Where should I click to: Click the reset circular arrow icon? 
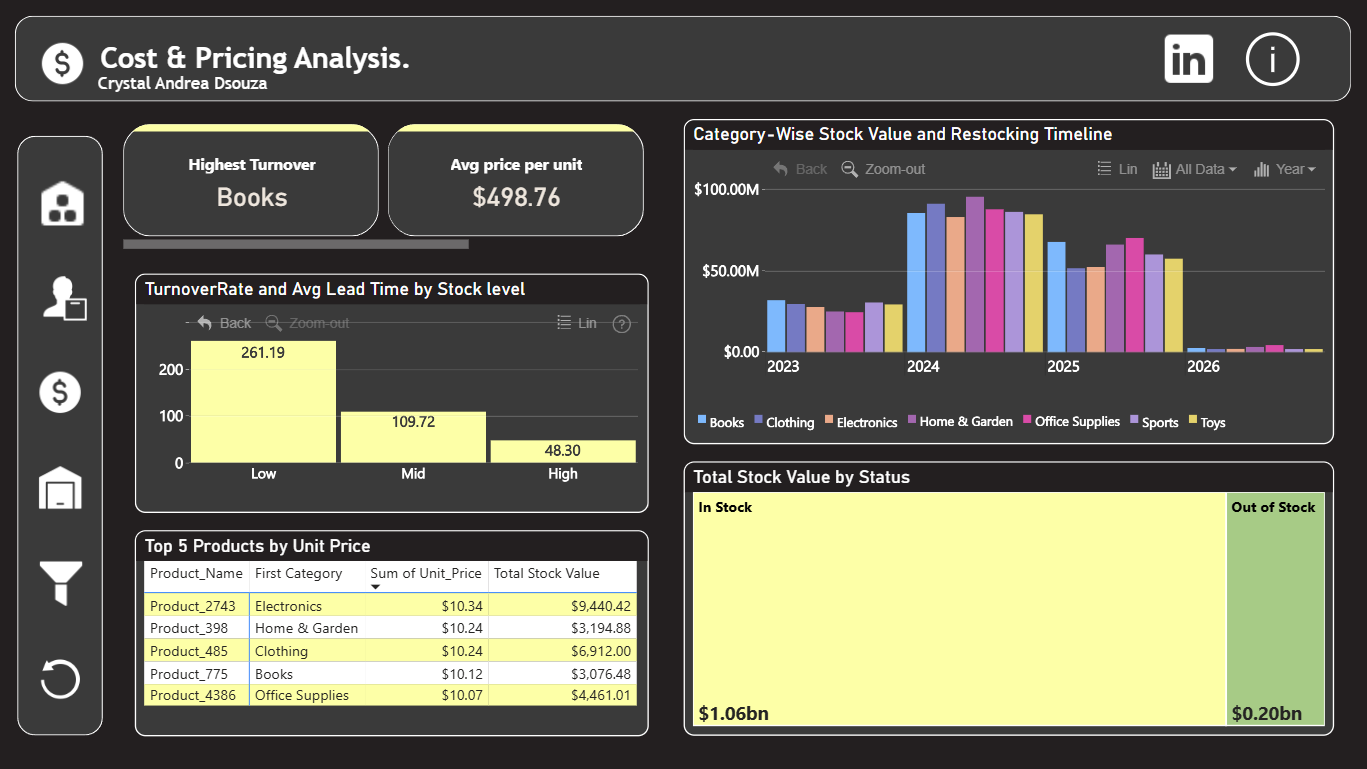pos(60,679)
